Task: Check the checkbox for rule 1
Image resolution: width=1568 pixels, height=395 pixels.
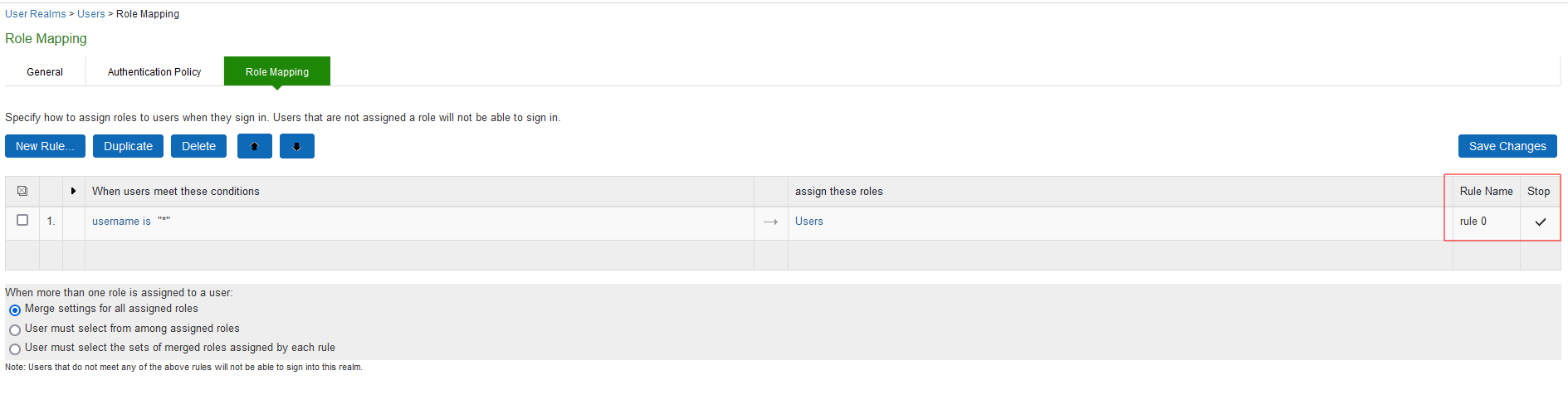Action: click(x=22, y=221)
